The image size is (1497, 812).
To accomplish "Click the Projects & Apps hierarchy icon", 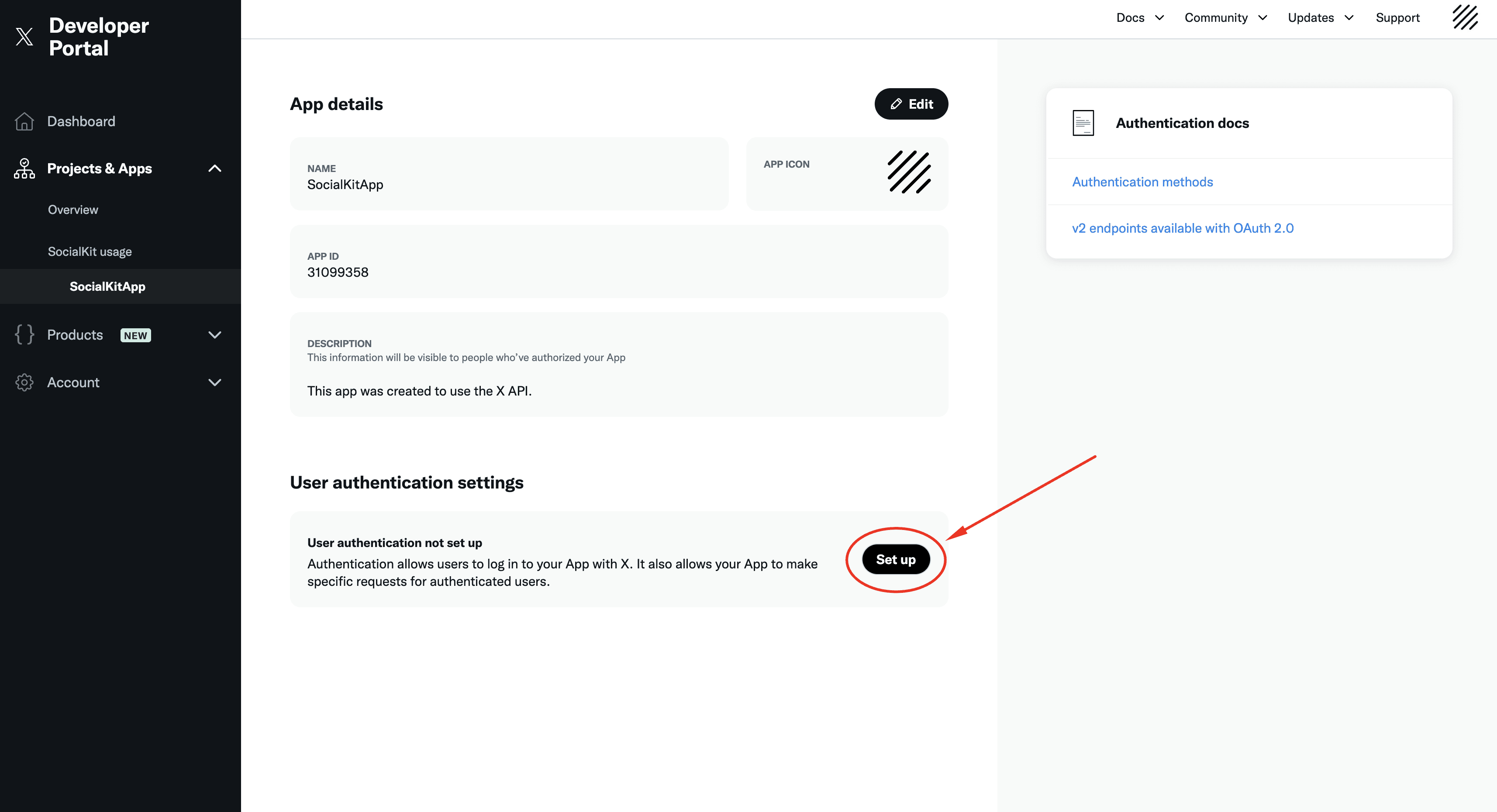I will click(x=24, y=169).
